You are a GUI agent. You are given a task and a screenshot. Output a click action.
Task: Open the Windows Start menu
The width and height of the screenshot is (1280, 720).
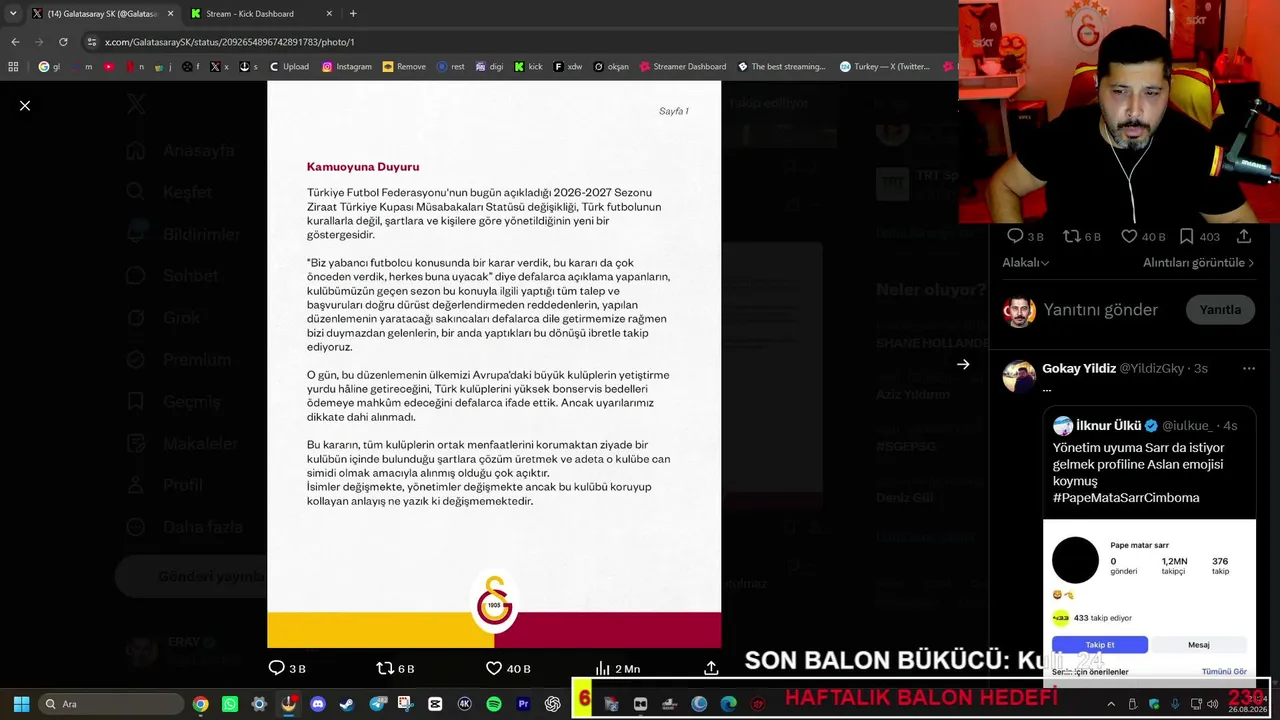(x=21, y=704)
